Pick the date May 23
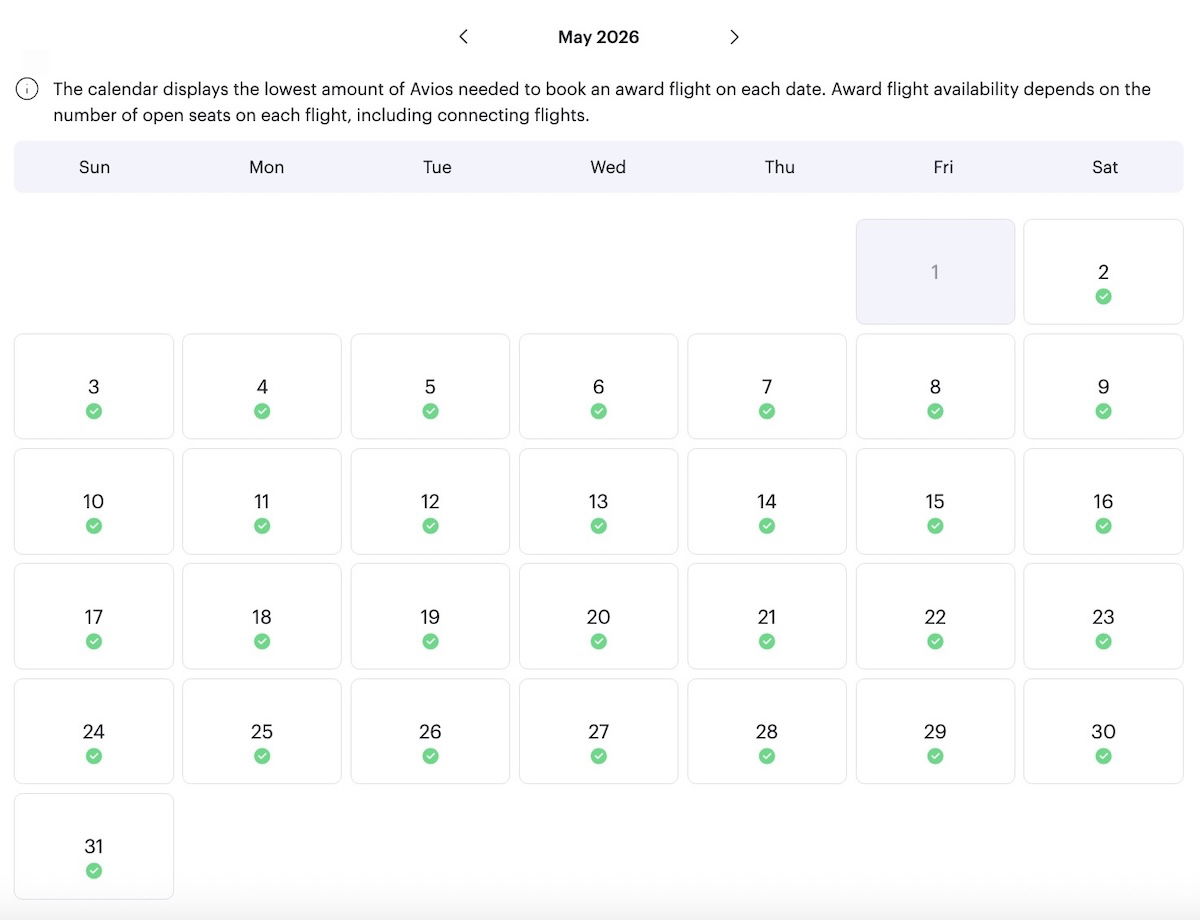Image resolution: width=1200 pixels, height=920 pixels. click(x=1103, y=616)
